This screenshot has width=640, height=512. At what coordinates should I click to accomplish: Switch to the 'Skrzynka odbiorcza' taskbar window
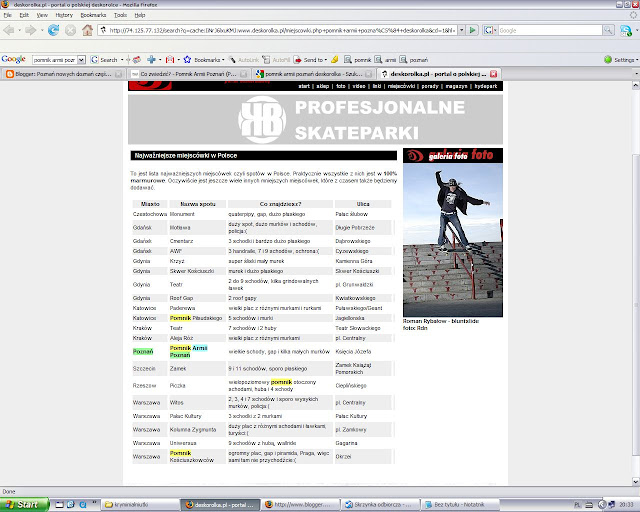pyautogui.click(x=381, y=505)
